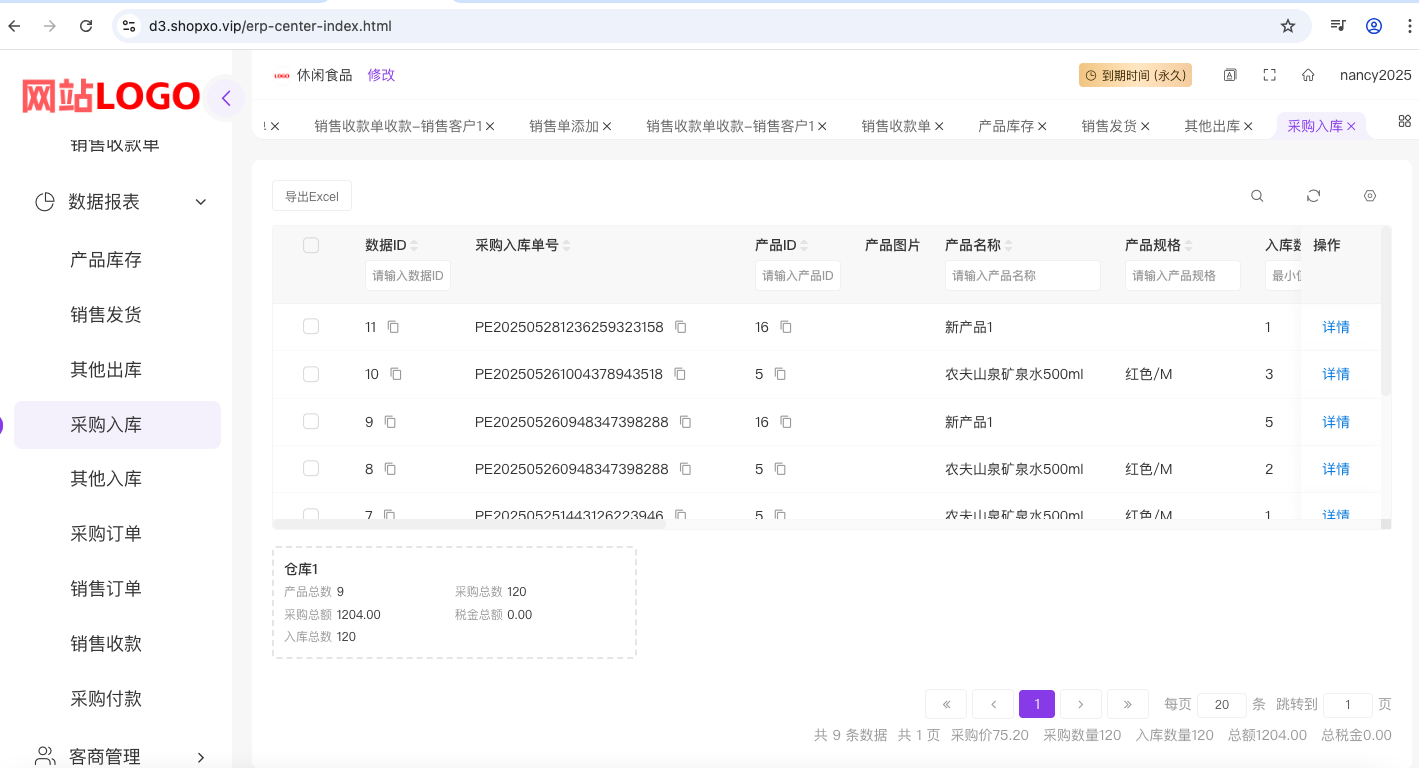This screenshot has width=1419, height=768.
Task: Open 销售收款 report in the sidebar
Action: click(106, 644)
